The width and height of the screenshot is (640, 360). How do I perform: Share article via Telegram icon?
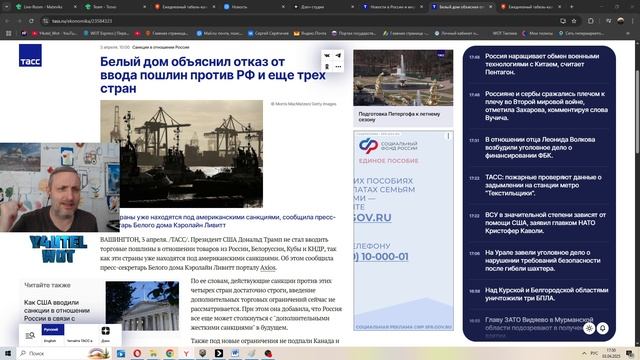(338, 55)
